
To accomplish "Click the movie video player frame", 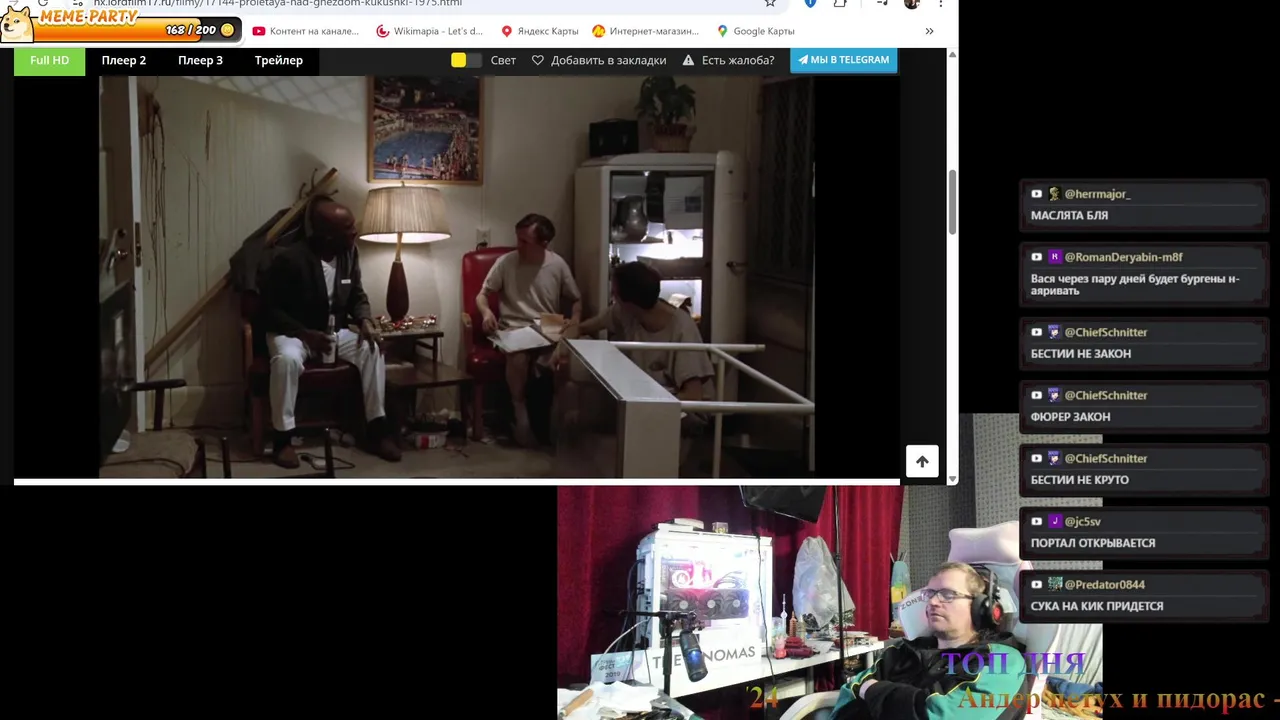I will 456,277.
